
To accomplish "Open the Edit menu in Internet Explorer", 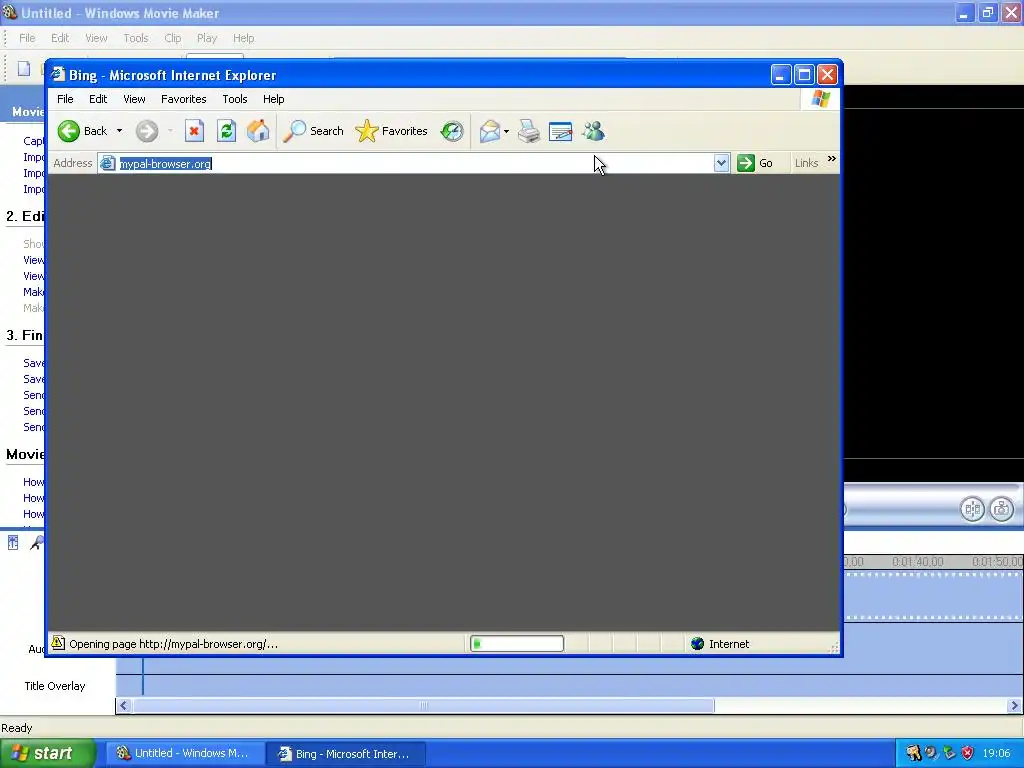I will 98,99.
